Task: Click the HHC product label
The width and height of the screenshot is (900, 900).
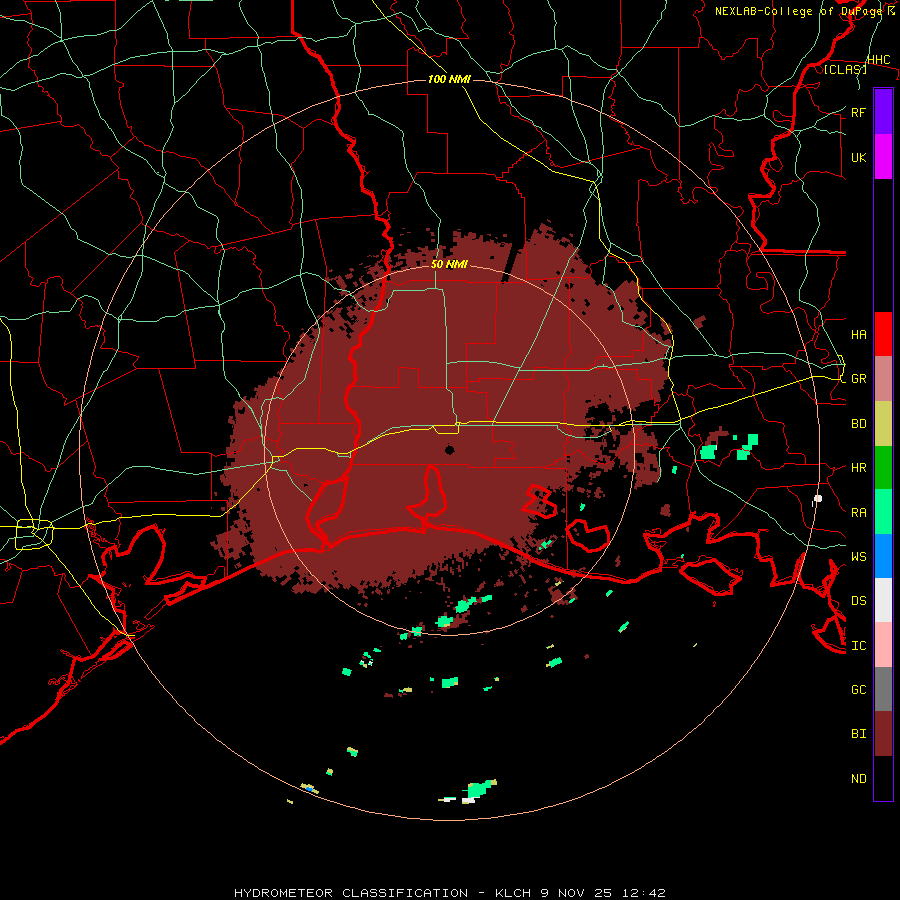Action: pyautogui.click(x=879, y=60)
